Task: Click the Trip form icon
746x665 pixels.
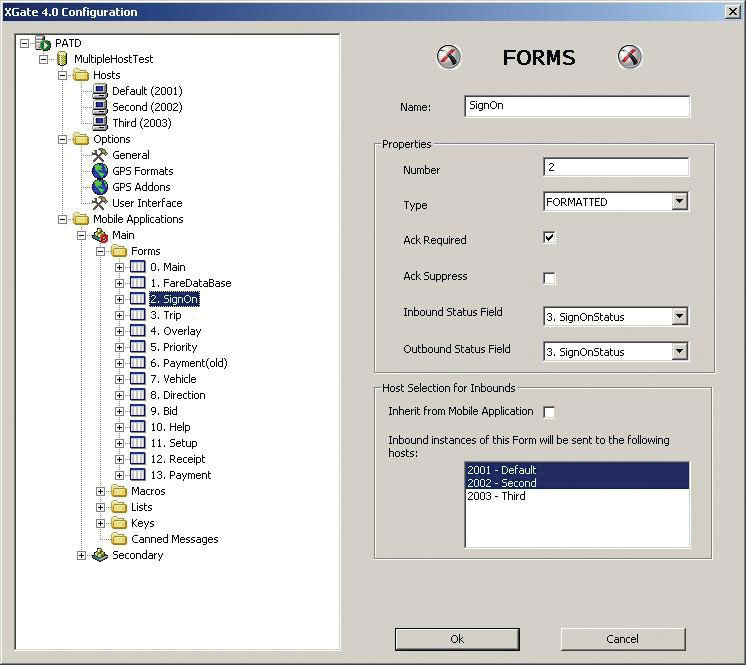Action: click(138, 315)
